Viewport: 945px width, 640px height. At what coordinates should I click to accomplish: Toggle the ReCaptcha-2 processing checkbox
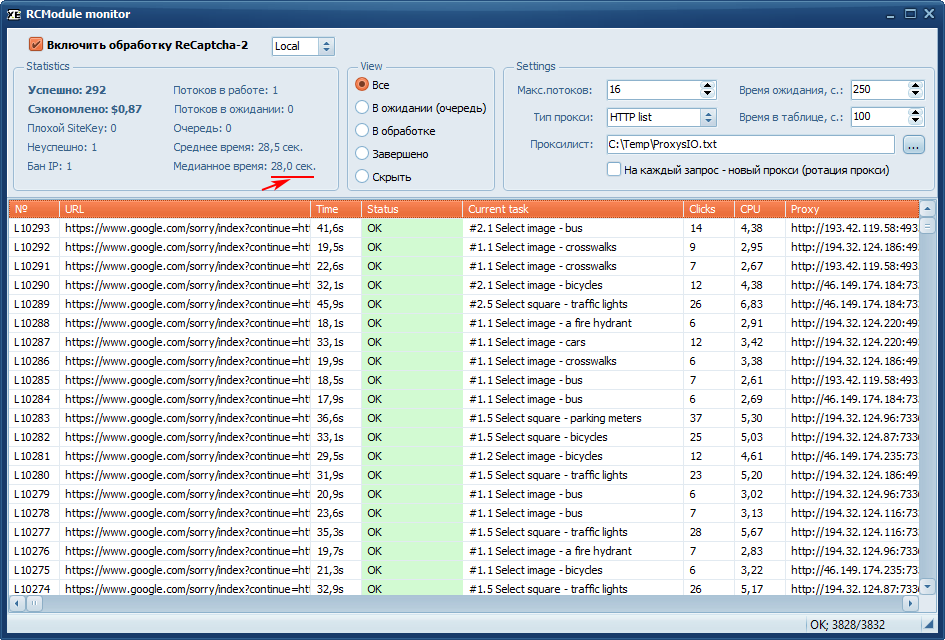pyautogui.click(x=36, y=45)
